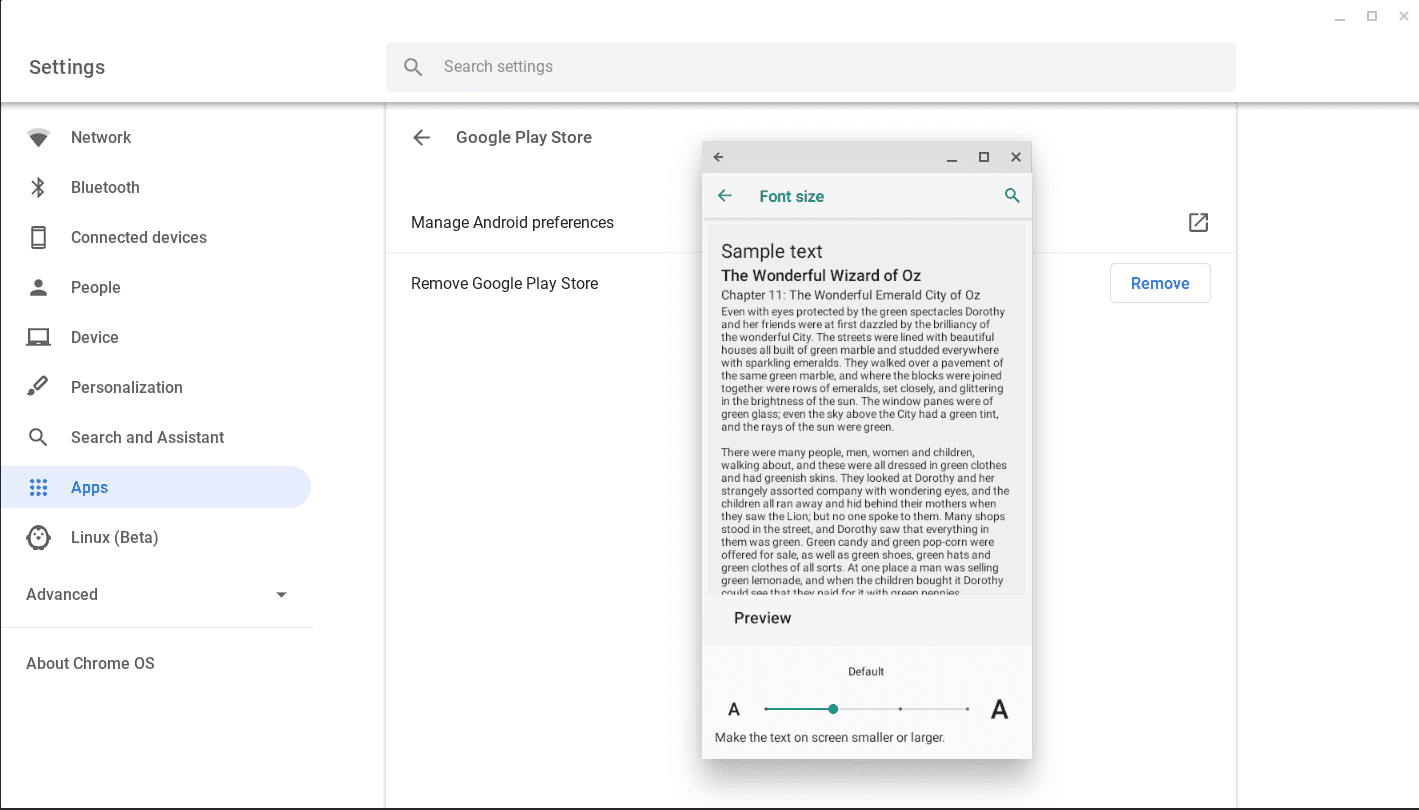Select Apps in sidebar
Image resolution: width=1419 pixels, height=810 pixels.
(x=156, y=488)
